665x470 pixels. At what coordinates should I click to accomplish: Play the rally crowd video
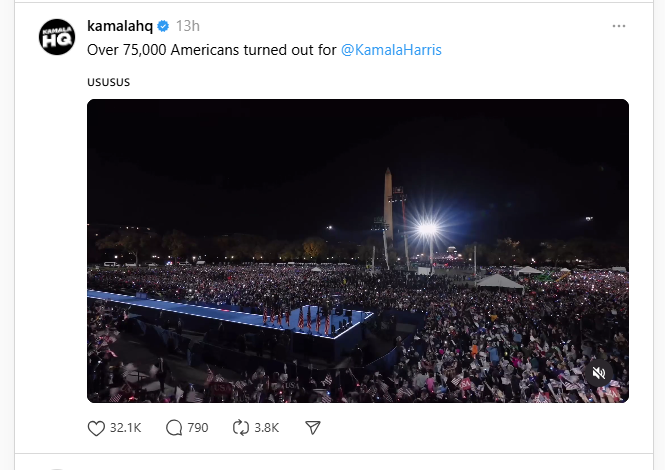(x=357, y=250)
